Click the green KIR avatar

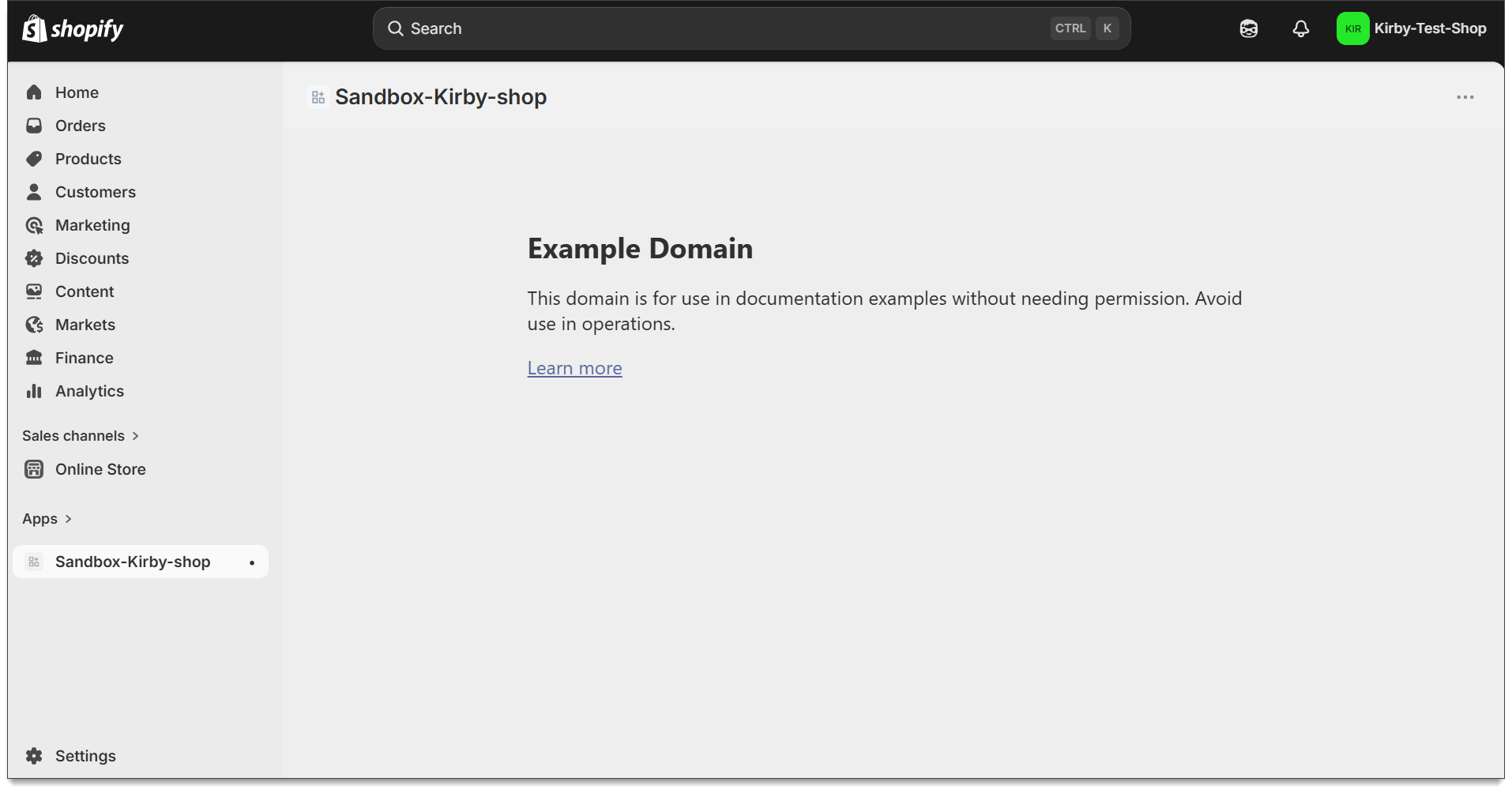coord(1353,28)
